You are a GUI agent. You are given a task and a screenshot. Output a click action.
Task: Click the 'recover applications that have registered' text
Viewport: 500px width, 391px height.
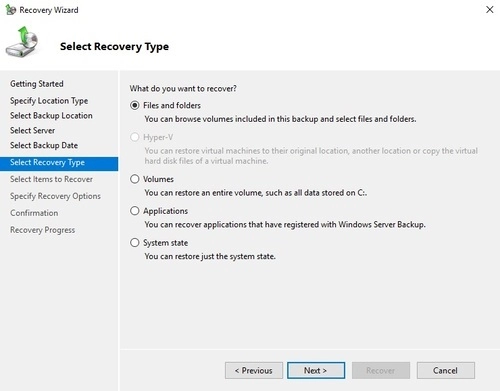coord(285,225)
